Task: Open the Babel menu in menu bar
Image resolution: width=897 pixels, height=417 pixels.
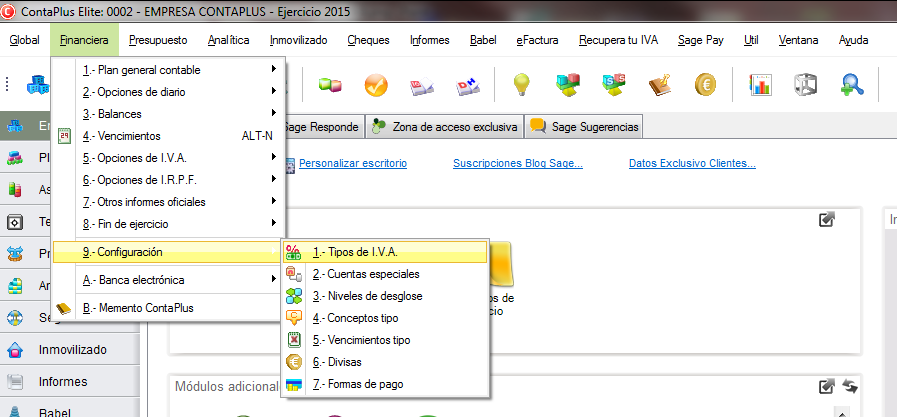Action: click(483, 40)
